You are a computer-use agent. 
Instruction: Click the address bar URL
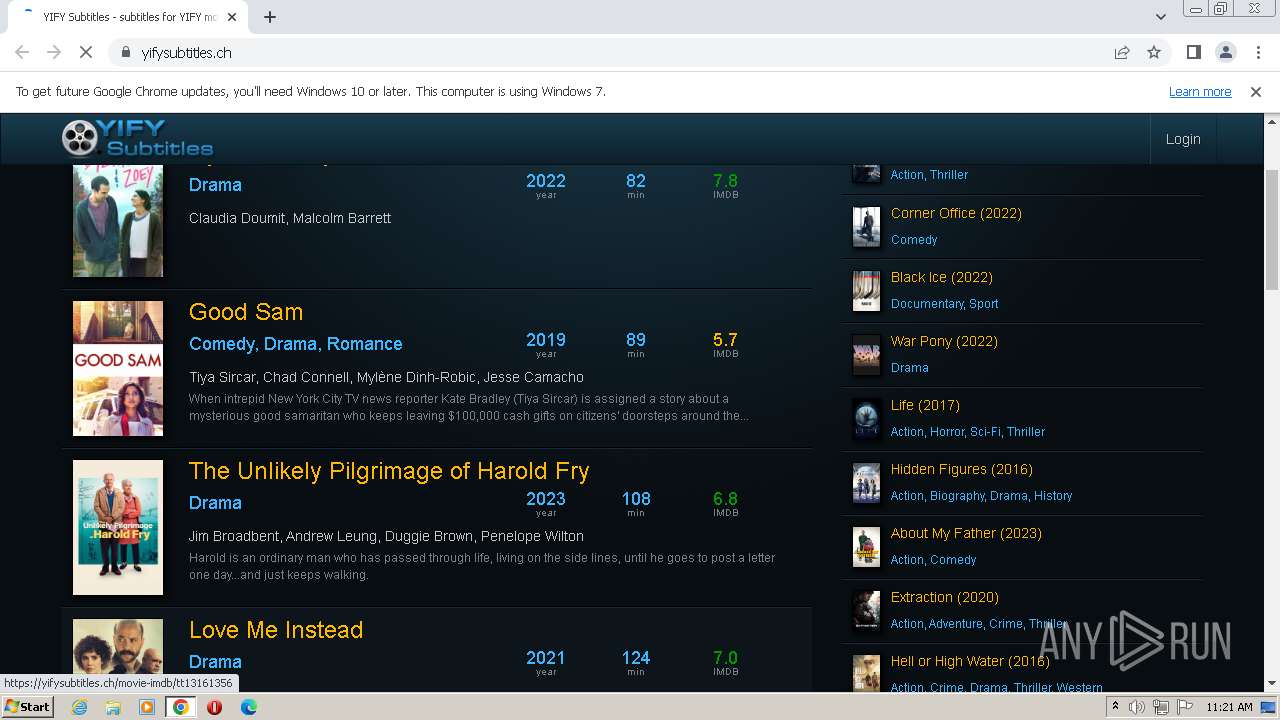(186, 52)
